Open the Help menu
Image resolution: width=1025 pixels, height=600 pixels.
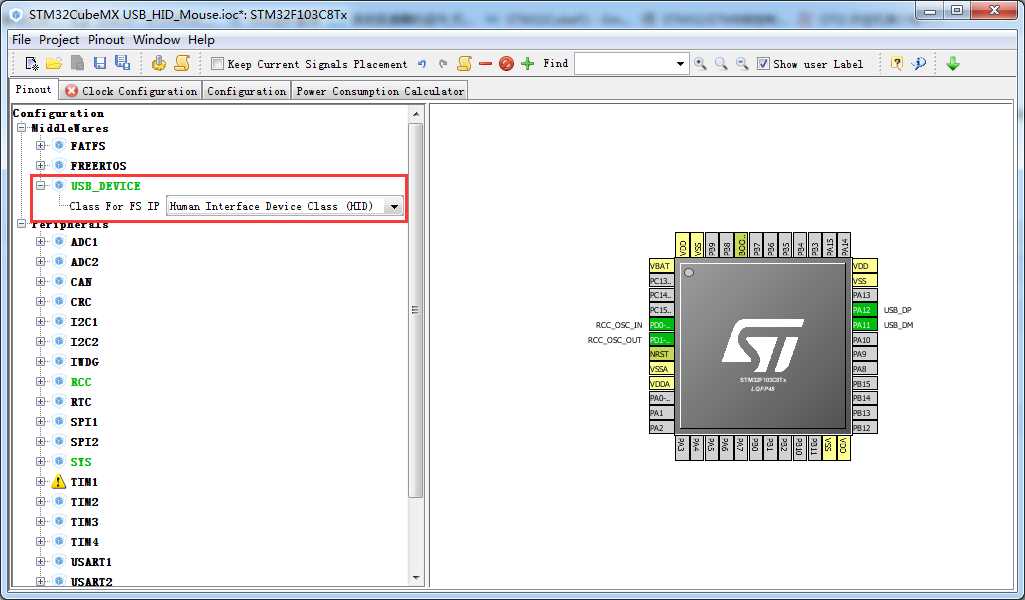(201, 40)
